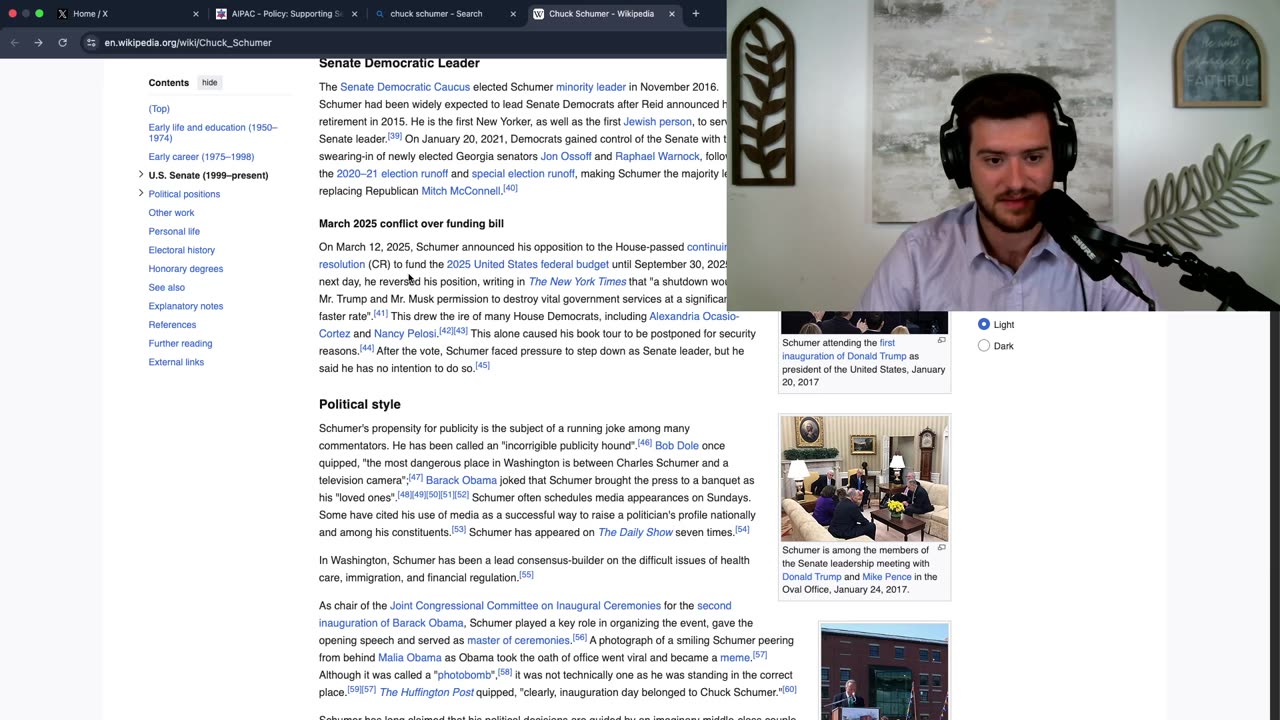Go to Early life and education section
Screen dimensions: 1280x720
[x=213, y=133]
